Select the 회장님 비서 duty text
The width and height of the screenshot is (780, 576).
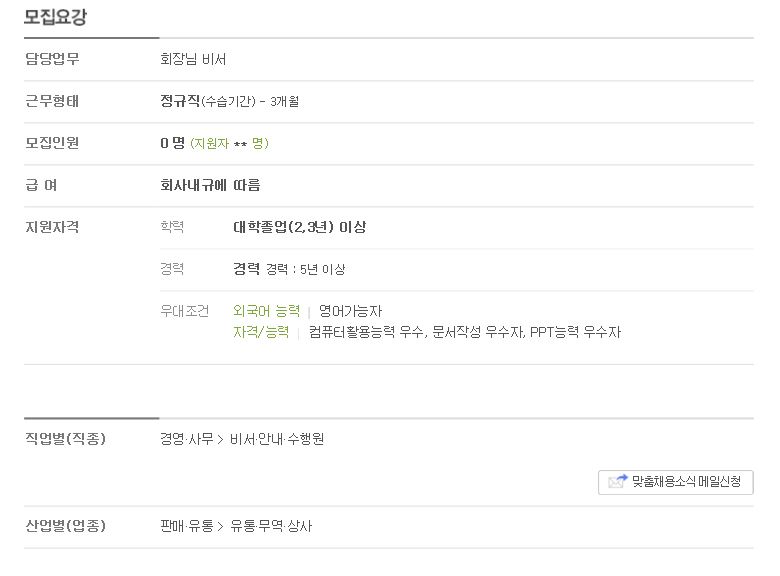[x=193, y=59]
